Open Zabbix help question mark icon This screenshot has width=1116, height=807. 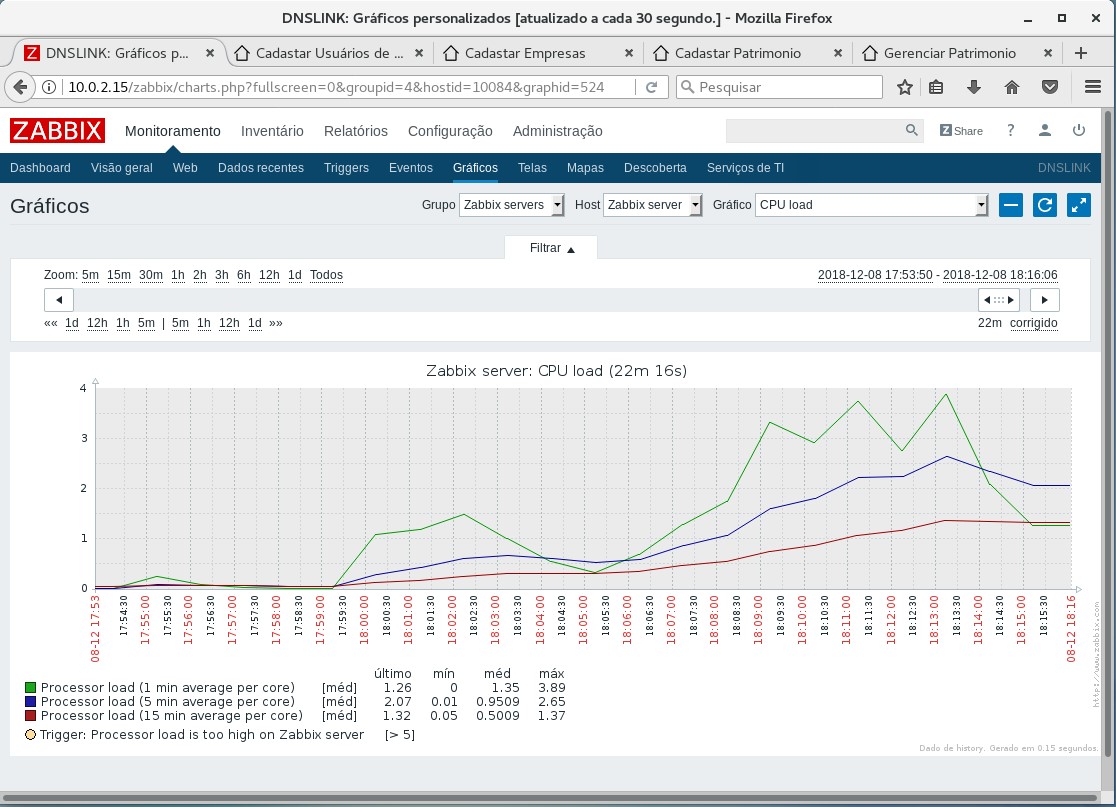[x=1011, y=130]
